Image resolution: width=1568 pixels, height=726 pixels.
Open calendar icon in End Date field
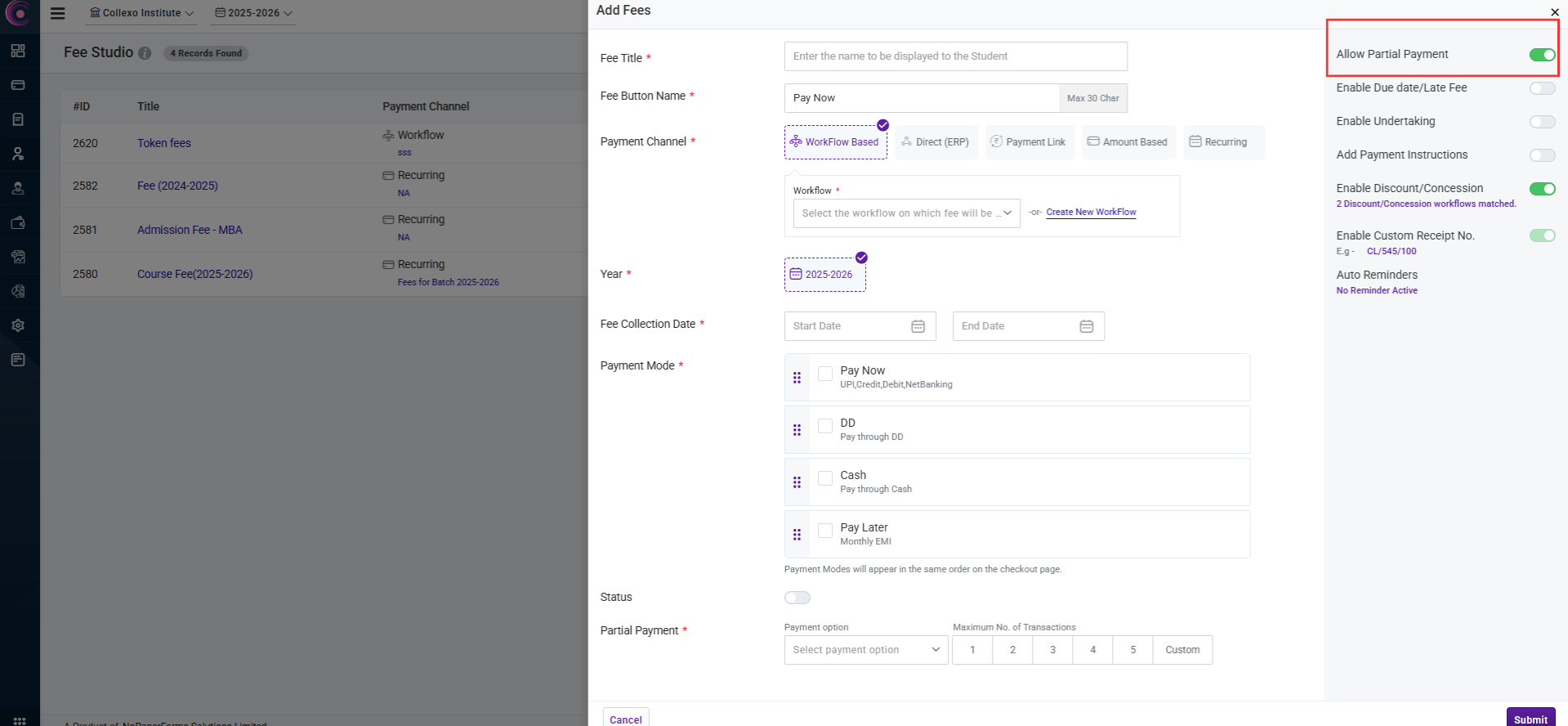[x=1086, y=326]
